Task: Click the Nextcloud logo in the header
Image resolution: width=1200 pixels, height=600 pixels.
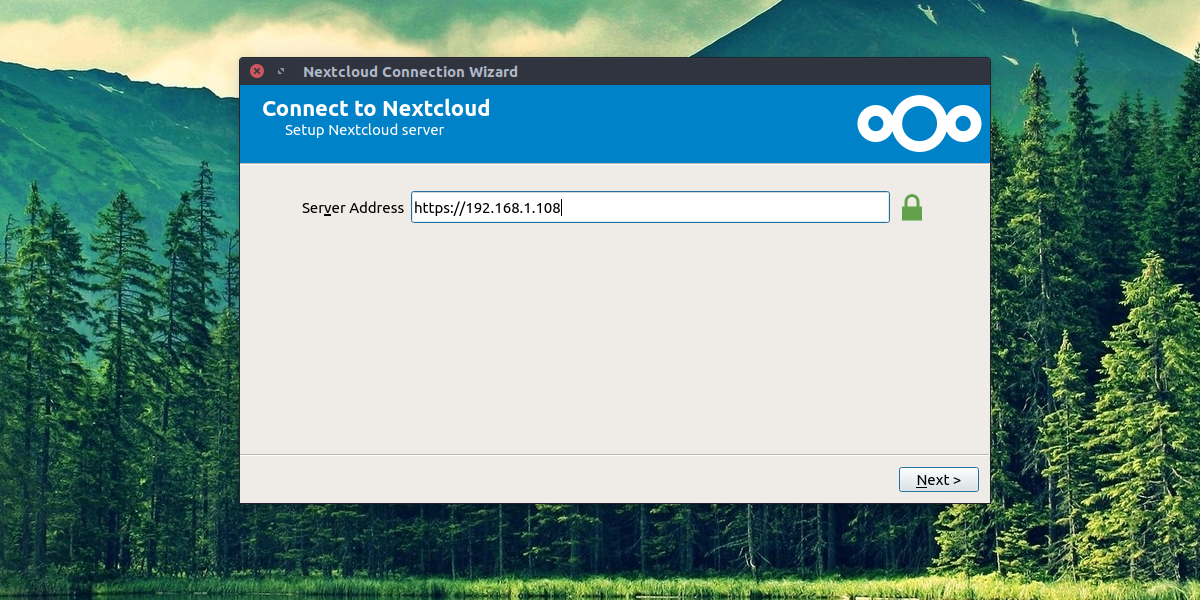Action: [x=919, y=124]
